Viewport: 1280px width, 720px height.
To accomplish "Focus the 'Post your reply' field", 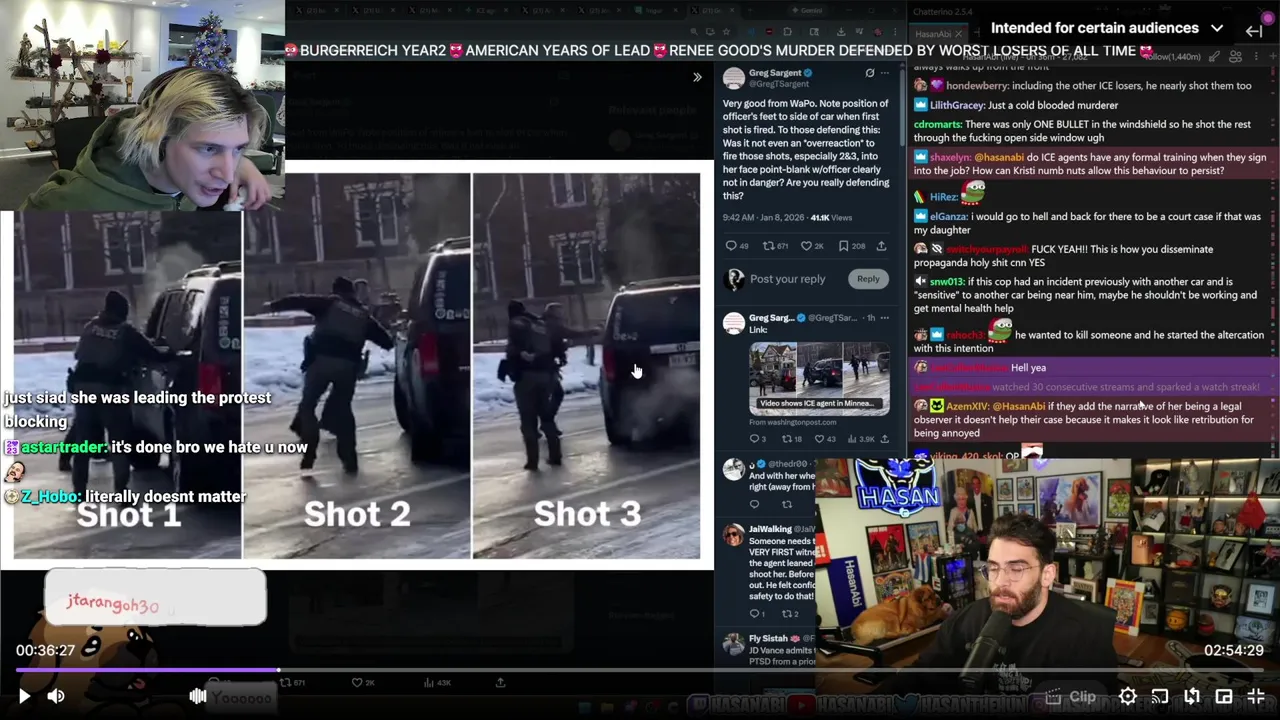I will 788,279.
